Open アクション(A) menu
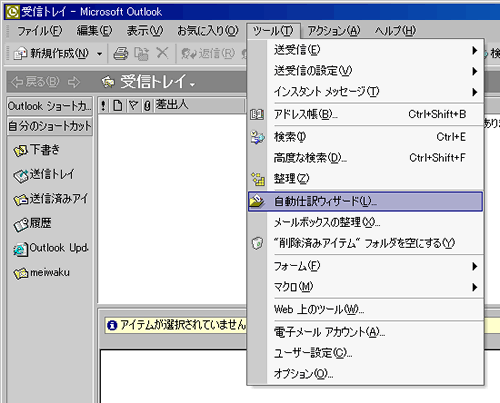Viewport: 500px width, 403px height. pyautogui.click(x=334, y=31)
